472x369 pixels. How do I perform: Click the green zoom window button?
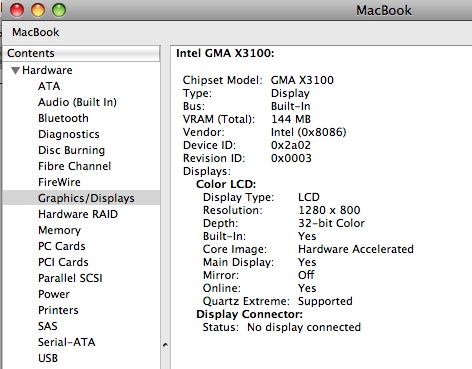point(59,10)
